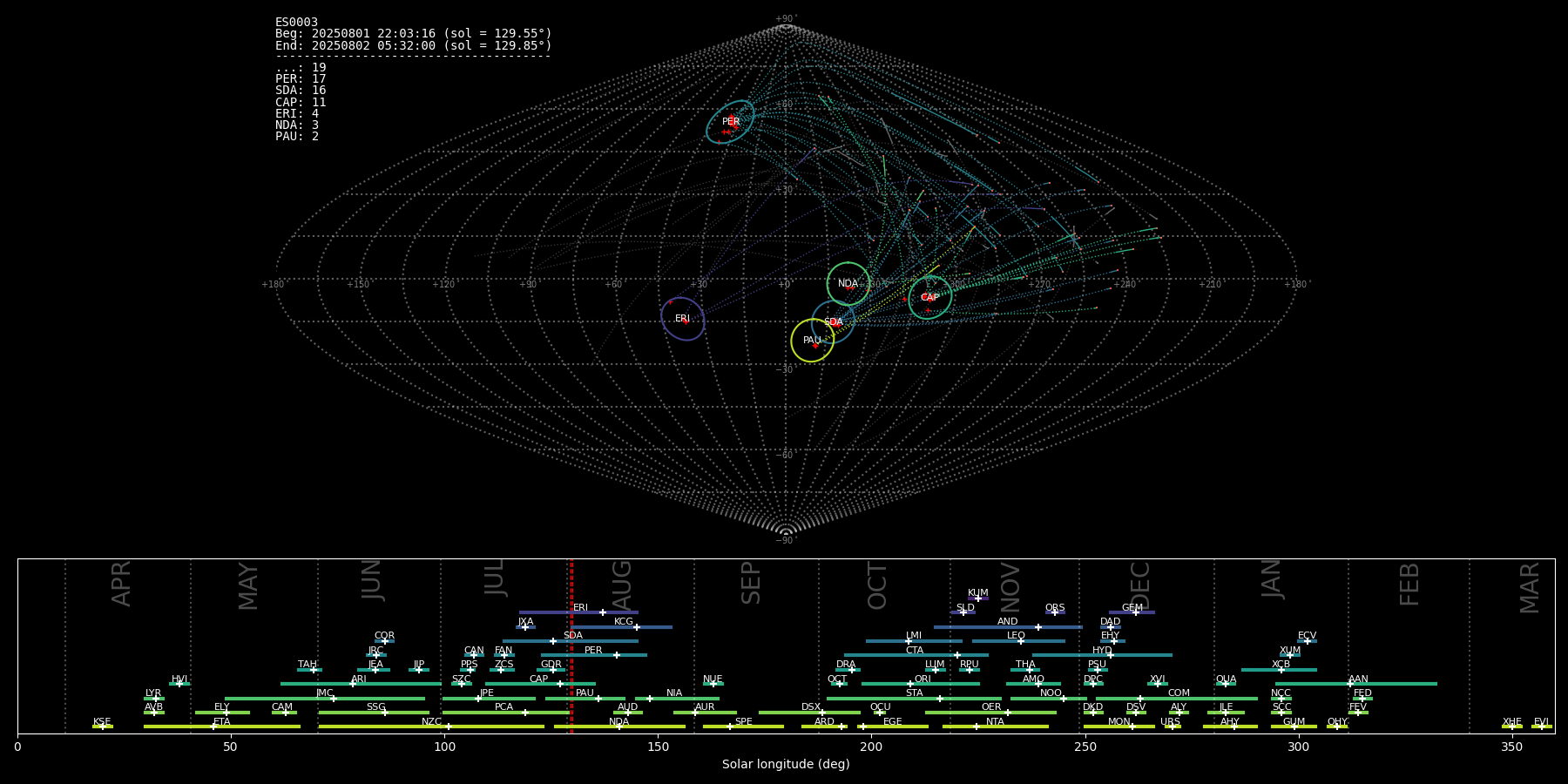Viewport: 1568px width, 784px height.
Task: Click the XHE shower label in timeline
Action: point(1511,721)
